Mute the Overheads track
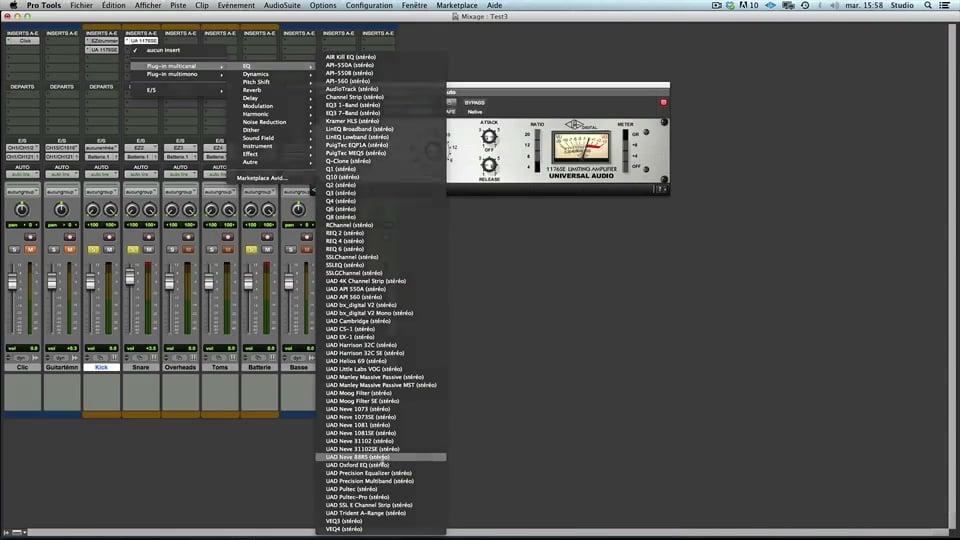This screenshot has height=540, width=960. pos(188,249)
